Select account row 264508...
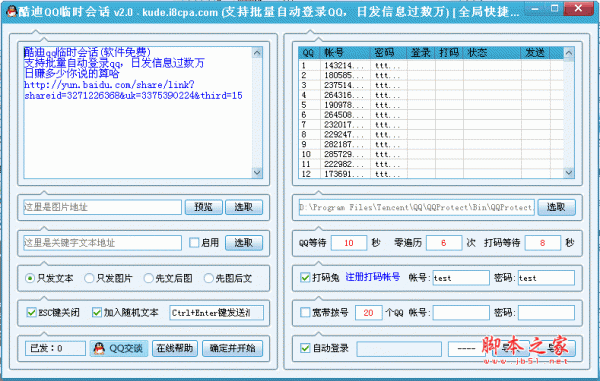600x381 pixels. coord(431,115)
